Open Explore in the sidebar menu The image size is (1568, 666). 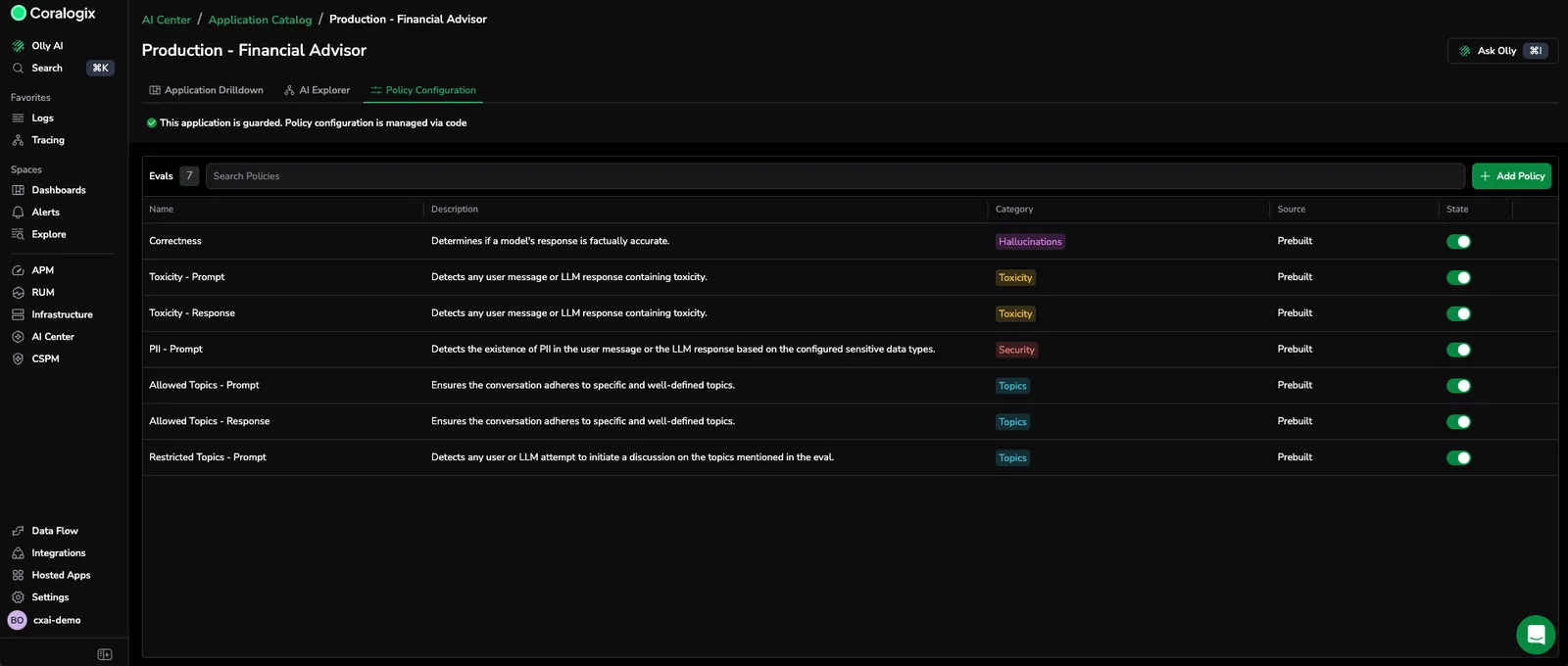pyautogui.click(x=49, y=234)
